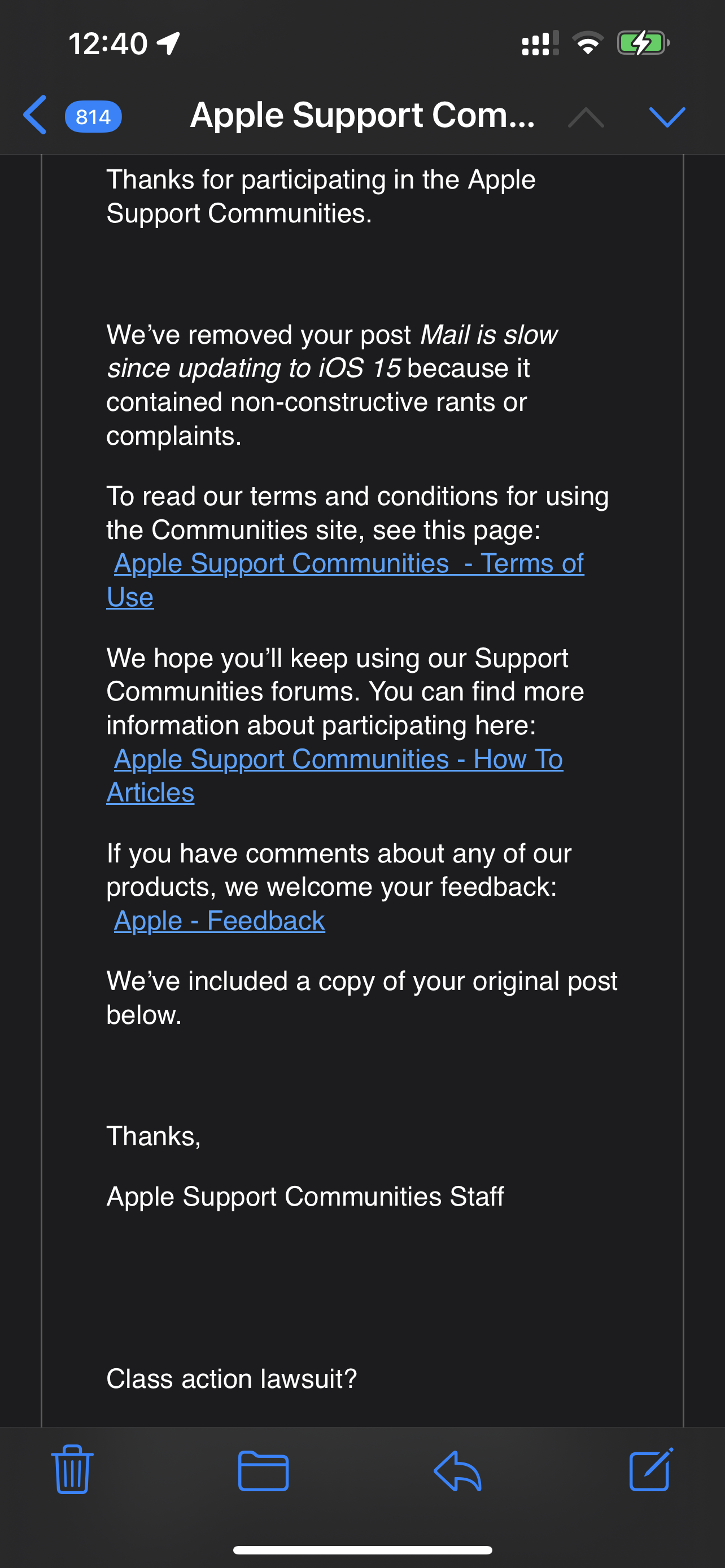Tap the trash icon to delete email

pos(72,1470)
